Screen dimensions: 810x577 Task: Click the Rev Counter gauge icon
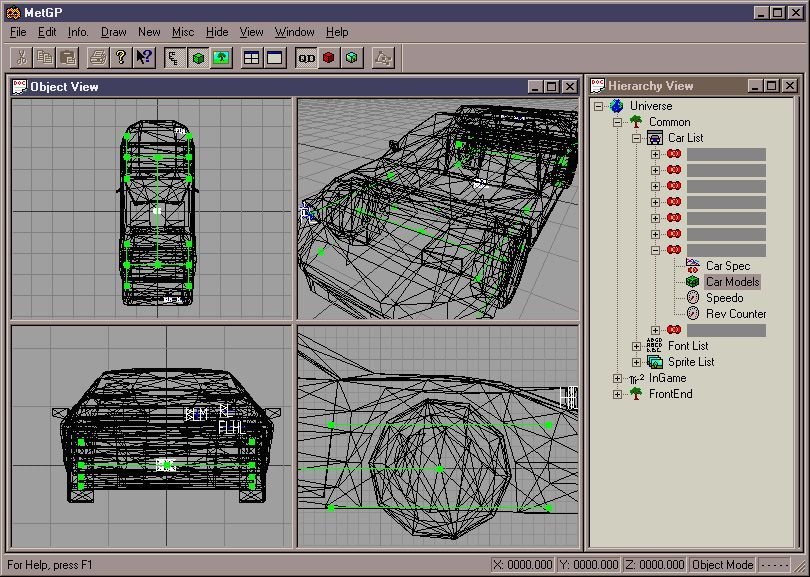click(x=693, y=314)
